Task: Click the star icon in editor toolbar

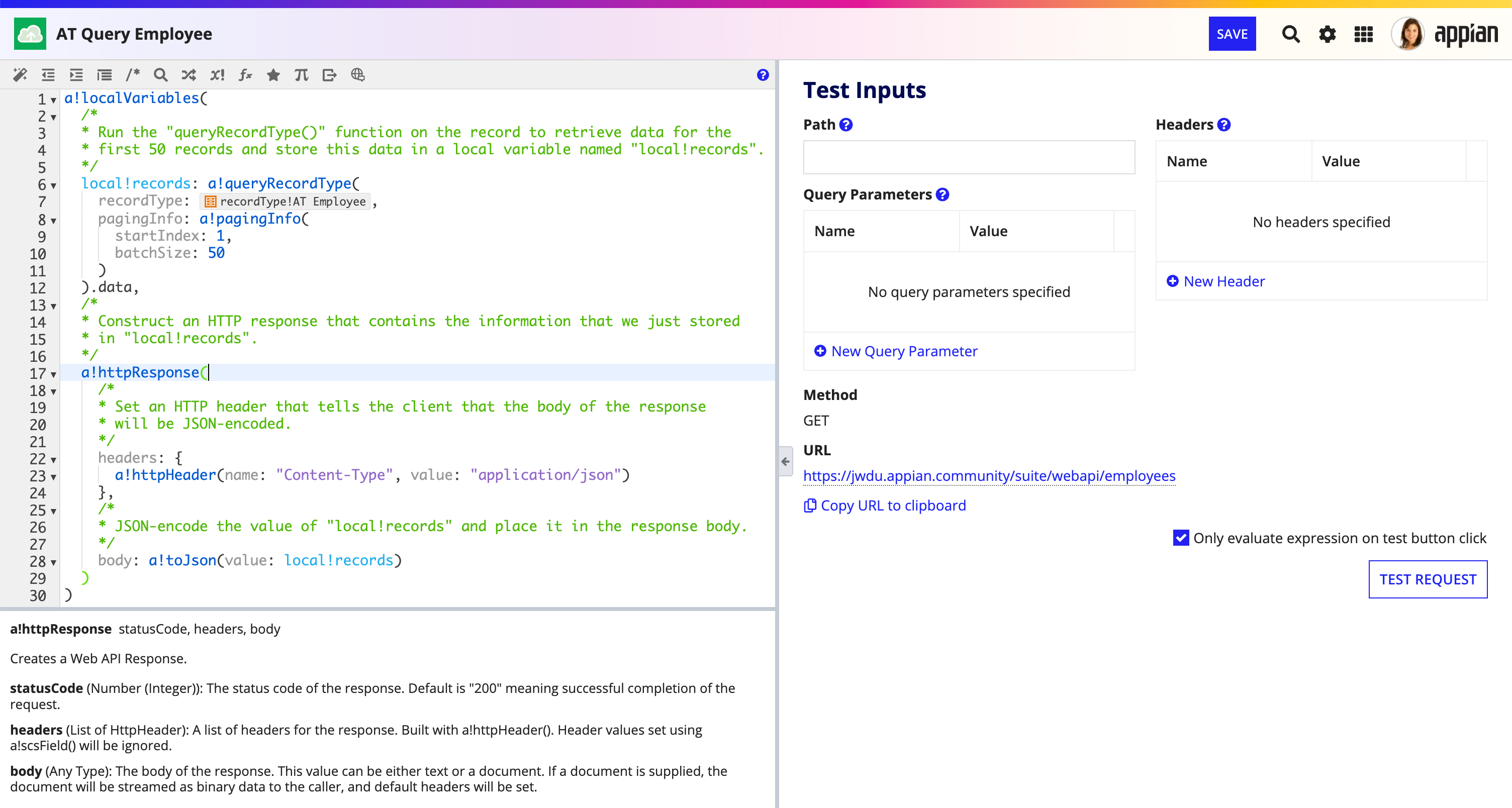Action: click(x=273, y=74)
